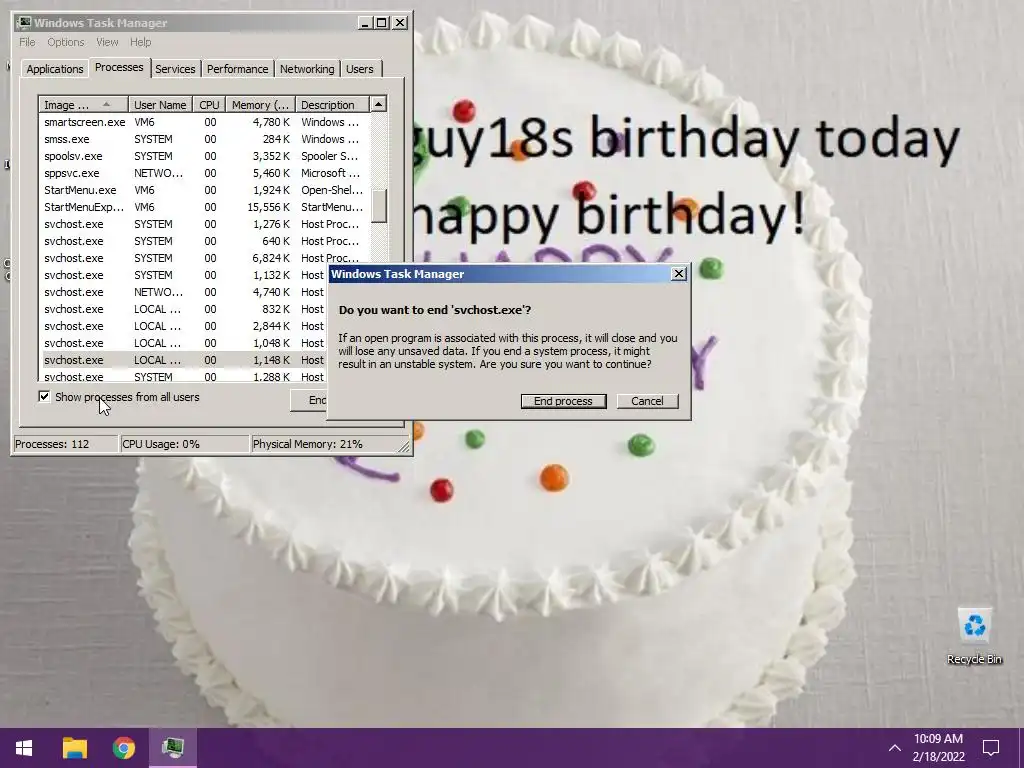Screen dimensions: 1024x768
Task: Switch to the Services tab
Action: coord(175,69)
